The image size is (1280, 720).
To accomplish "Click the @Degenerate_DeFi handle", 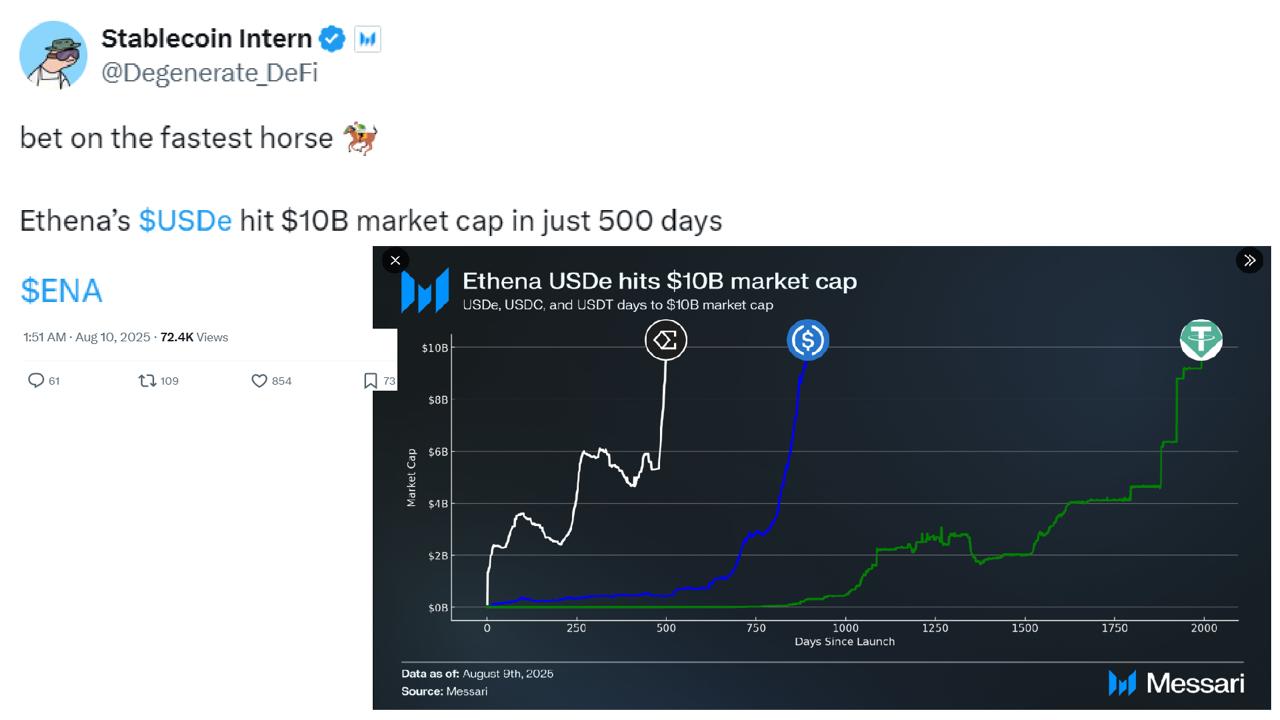I will pyautogui.click(x=209, y=72).
